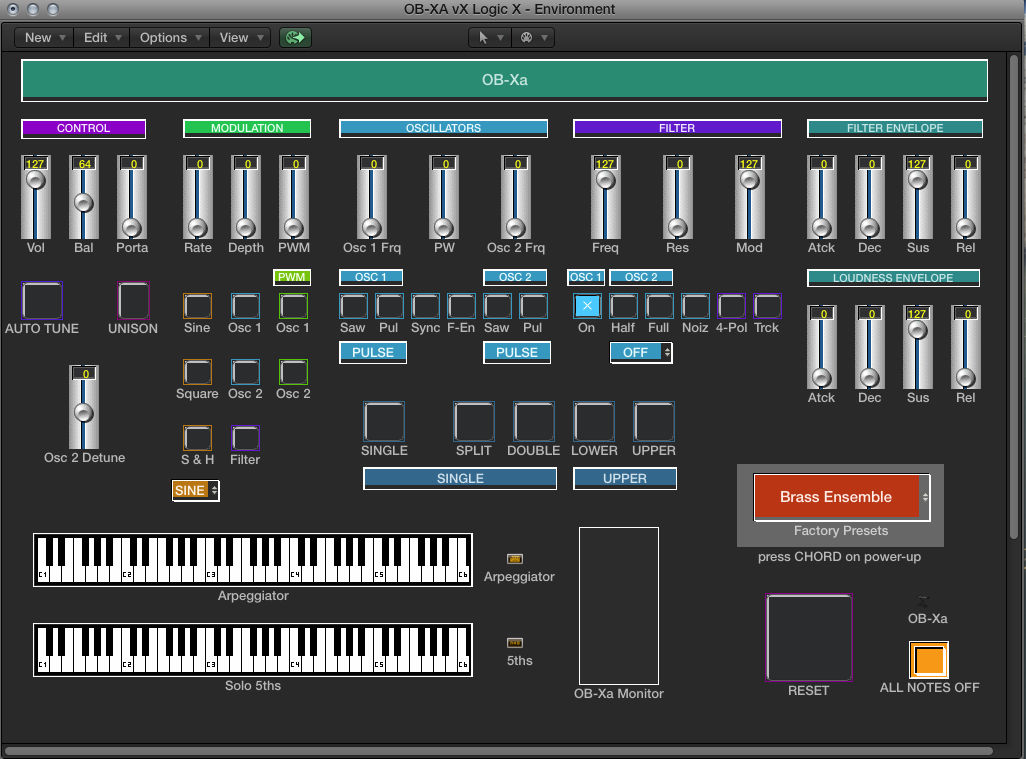Open the SINE waveform selector
This screenshot has width=1026, height=759.
[195, 490]
